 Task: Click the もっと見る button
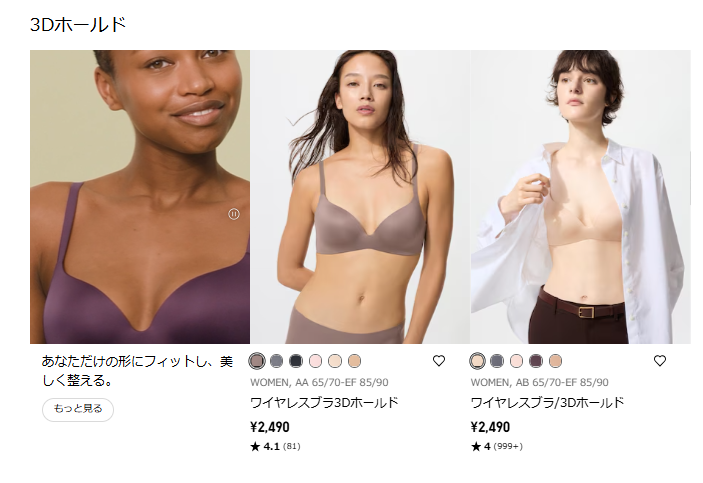(78, 409)
